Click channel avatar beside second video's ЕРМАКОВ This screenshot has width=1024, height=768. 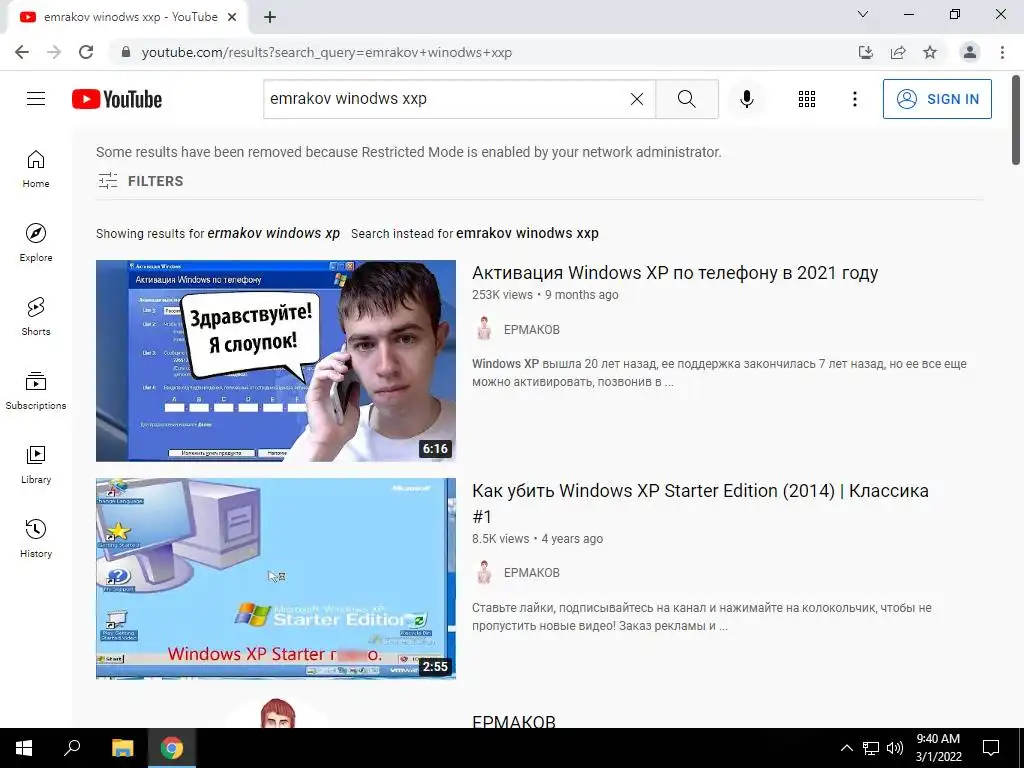pyautogui.click(x=484, y=572)
